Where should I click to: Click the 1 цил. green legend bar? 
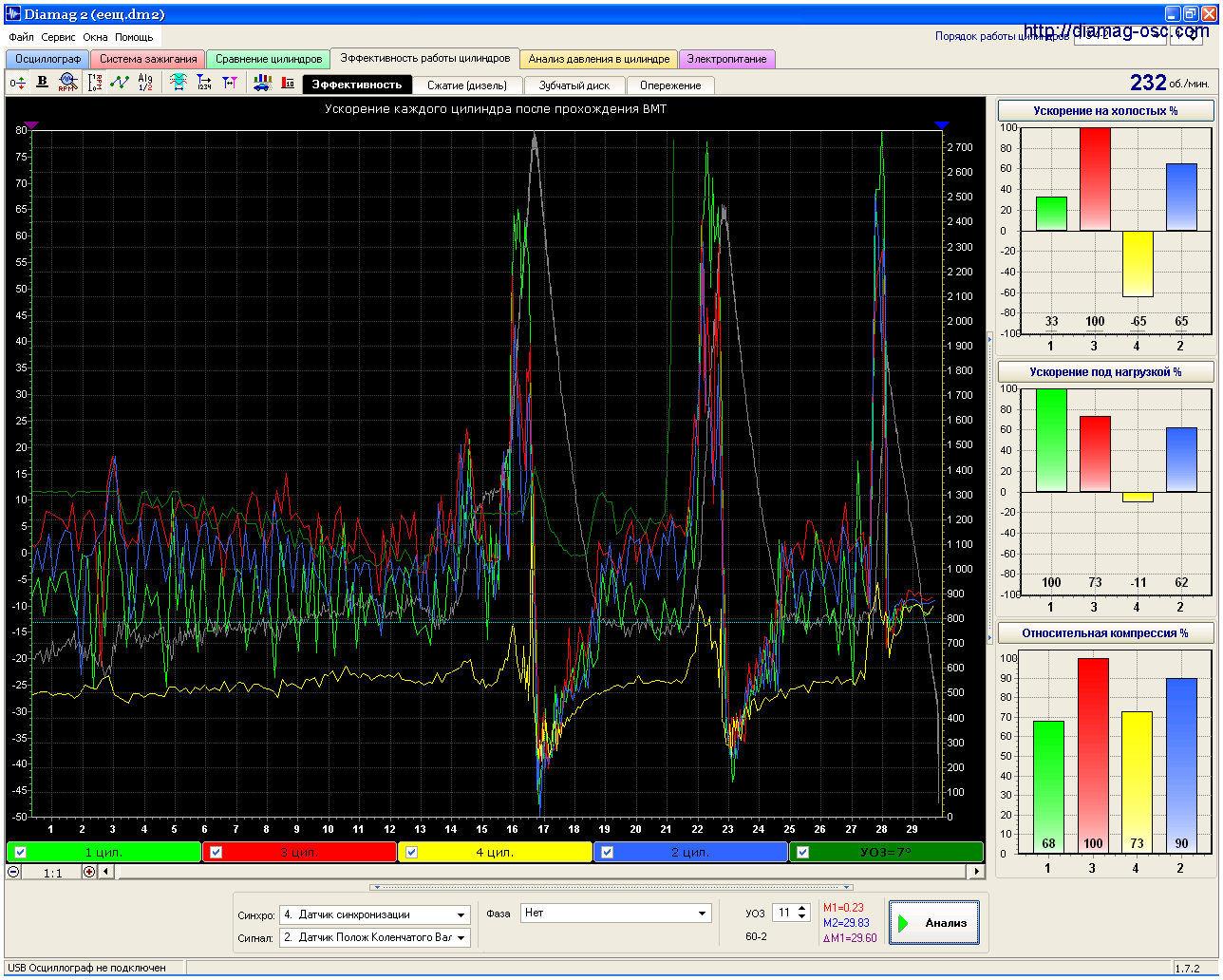[x=104, y=852]
